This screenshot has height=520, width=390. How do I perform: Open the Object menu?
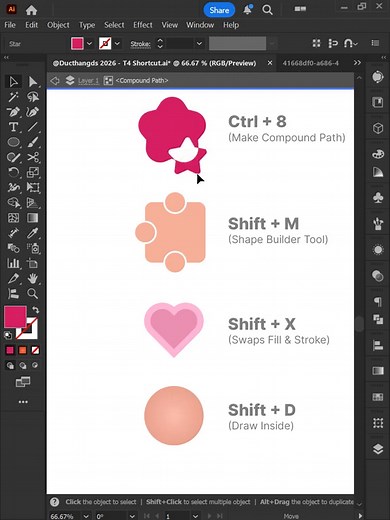pos(58,25)
